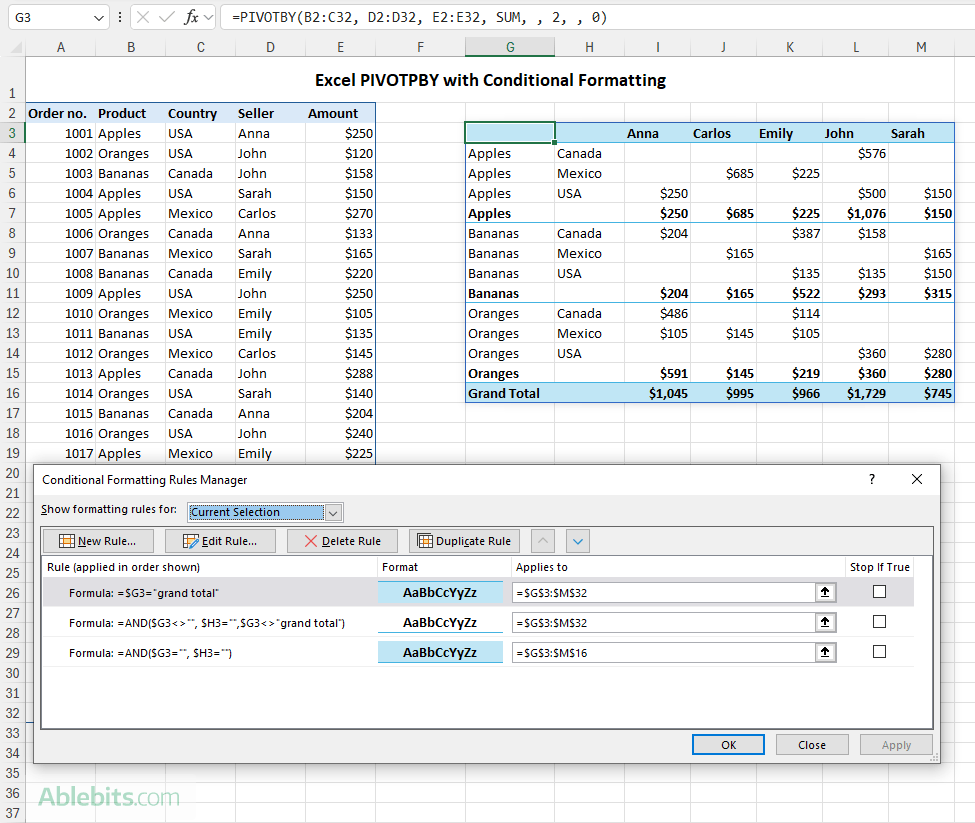Select column A header
975x823 pixels.
(x=61, y=47)
